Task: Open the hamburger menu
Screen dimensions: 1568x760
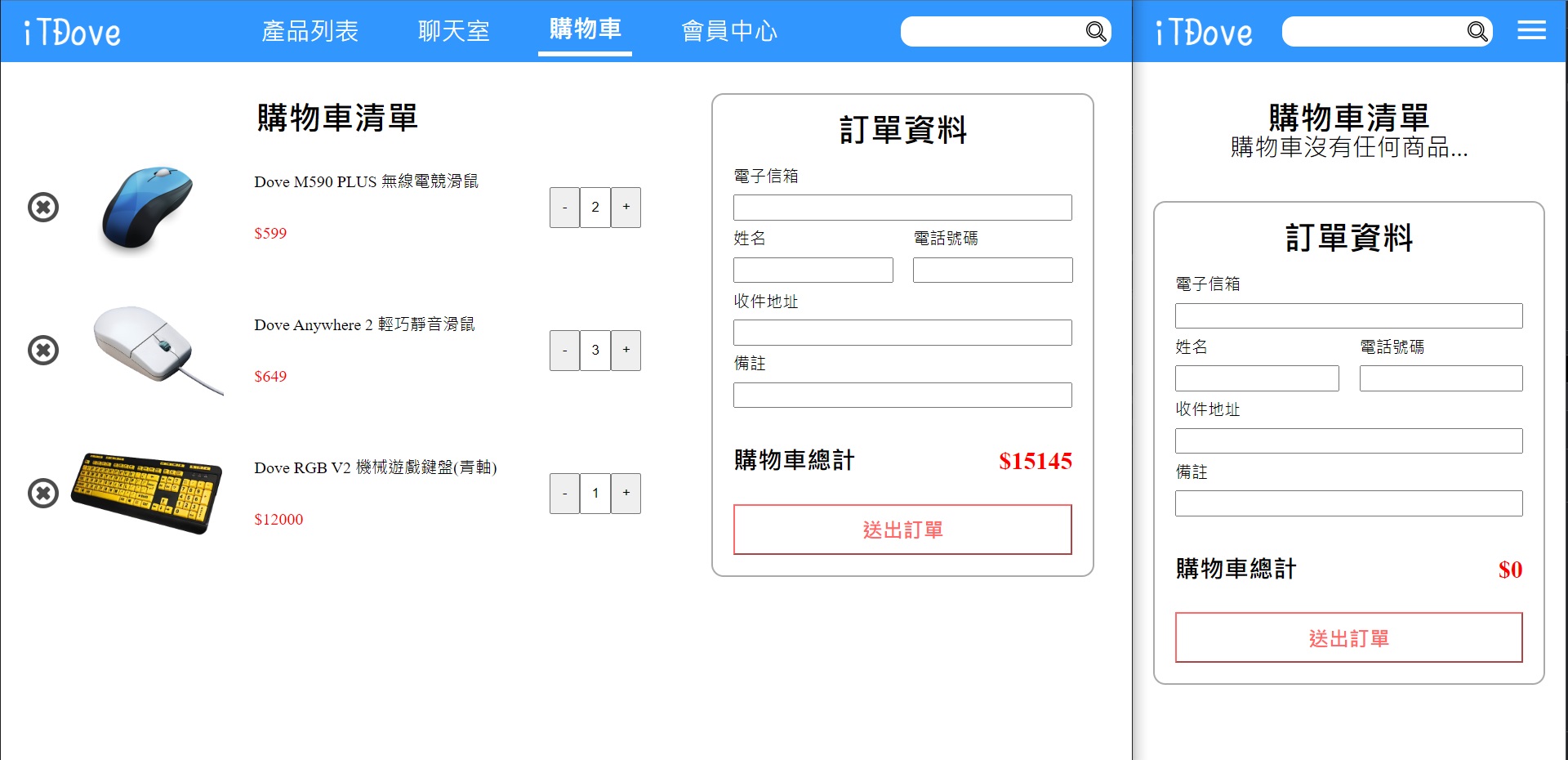Action: [x=1531, y=31]
